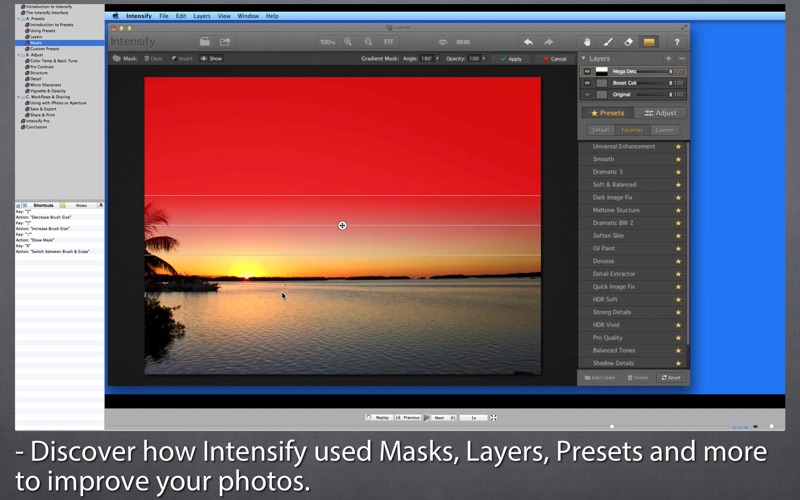Click the star next to HDR Vivid
Screen dimensions: 800x500
(x=679, y=325)
